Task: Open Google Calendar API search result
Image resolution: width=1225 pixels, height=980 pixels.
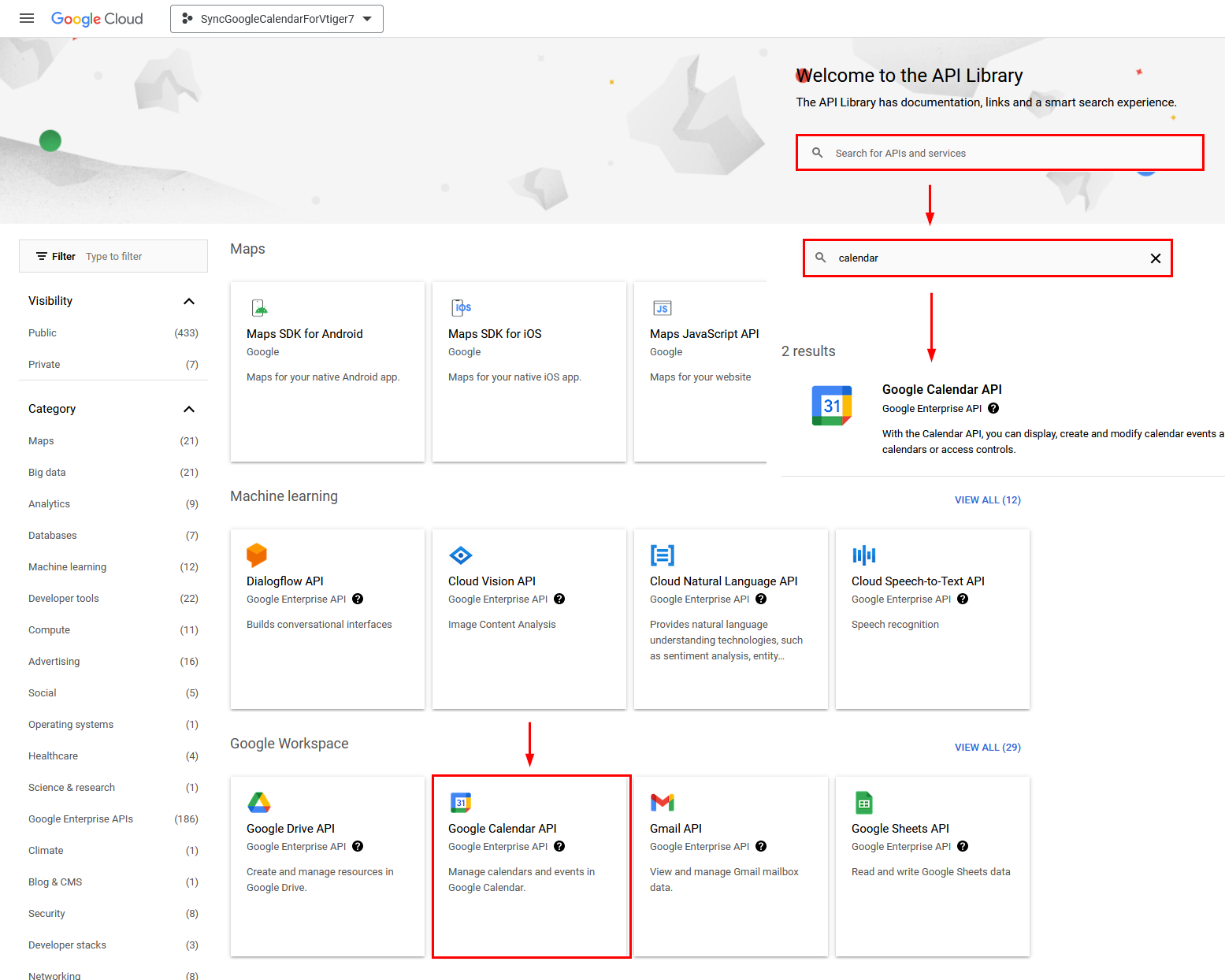Action: click(941, 390)
